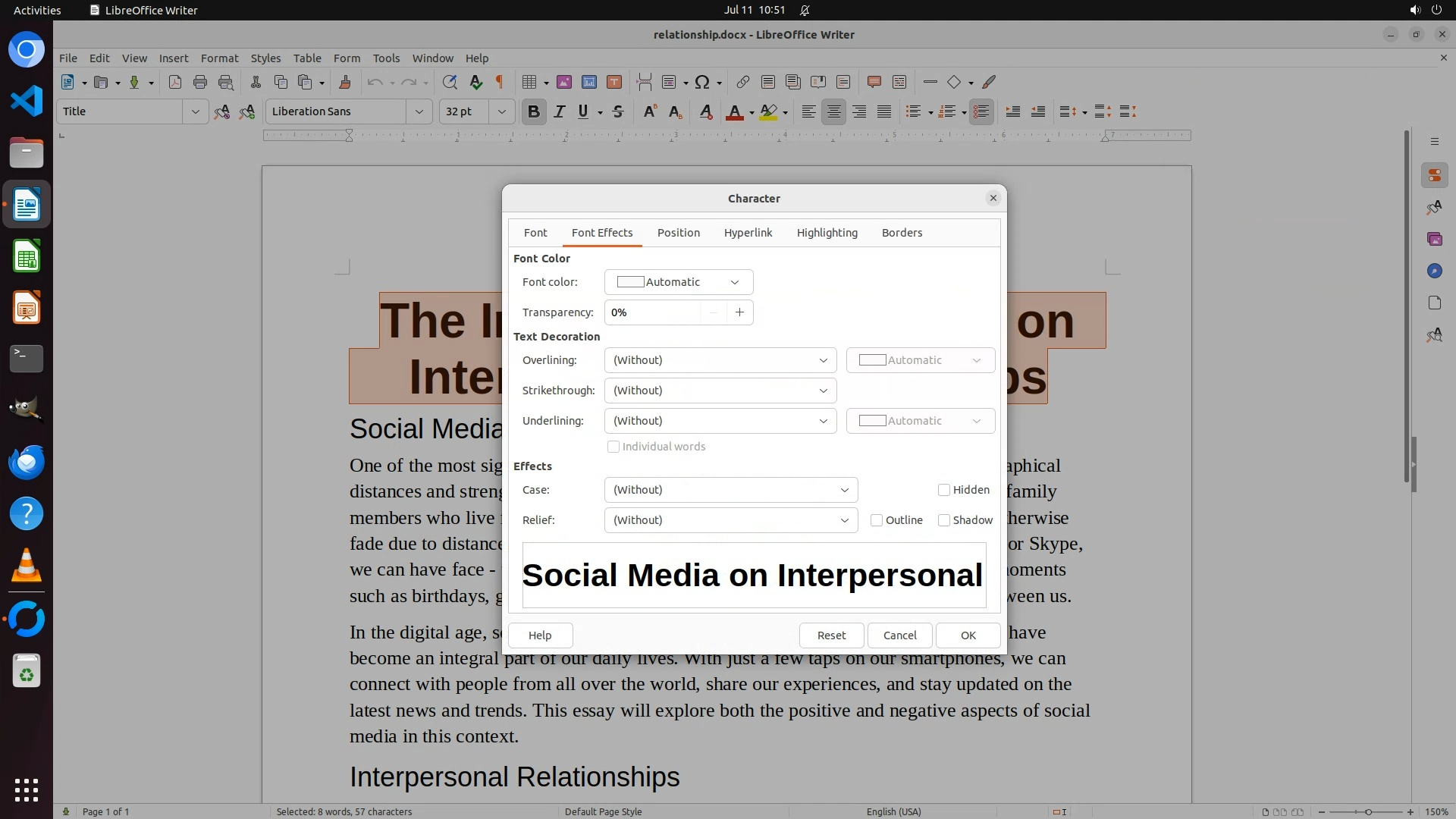
Task: Click the Bold formatting icon
Action: [533, 111]
